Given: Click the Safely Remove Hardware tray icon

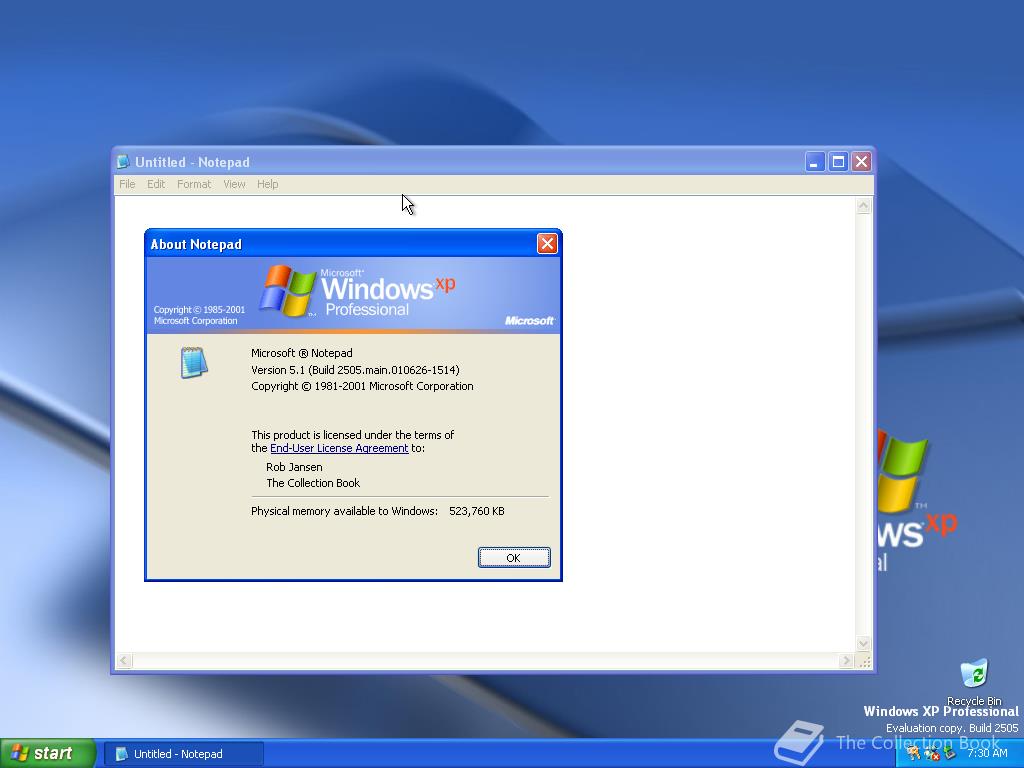Looking at the screenshot, I should 949,754.
